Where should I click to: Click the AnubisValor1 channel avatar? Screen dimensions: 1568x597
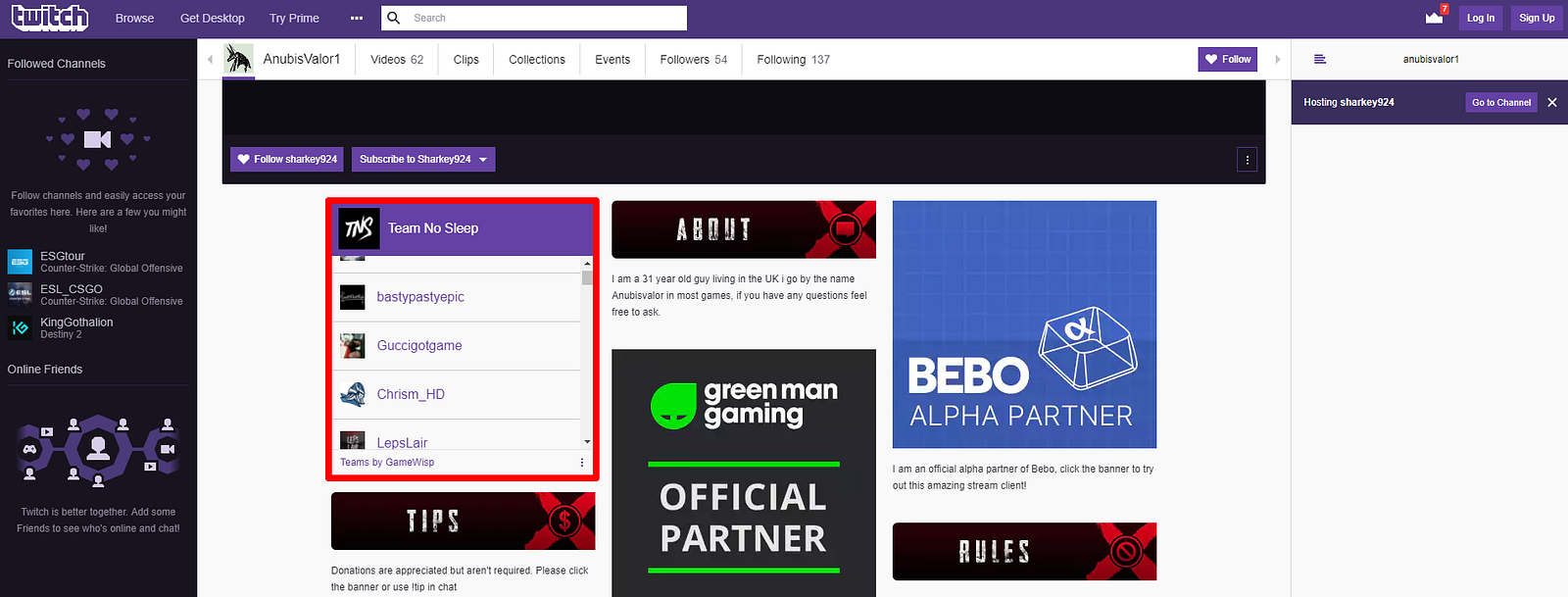(x=238, y=59)
